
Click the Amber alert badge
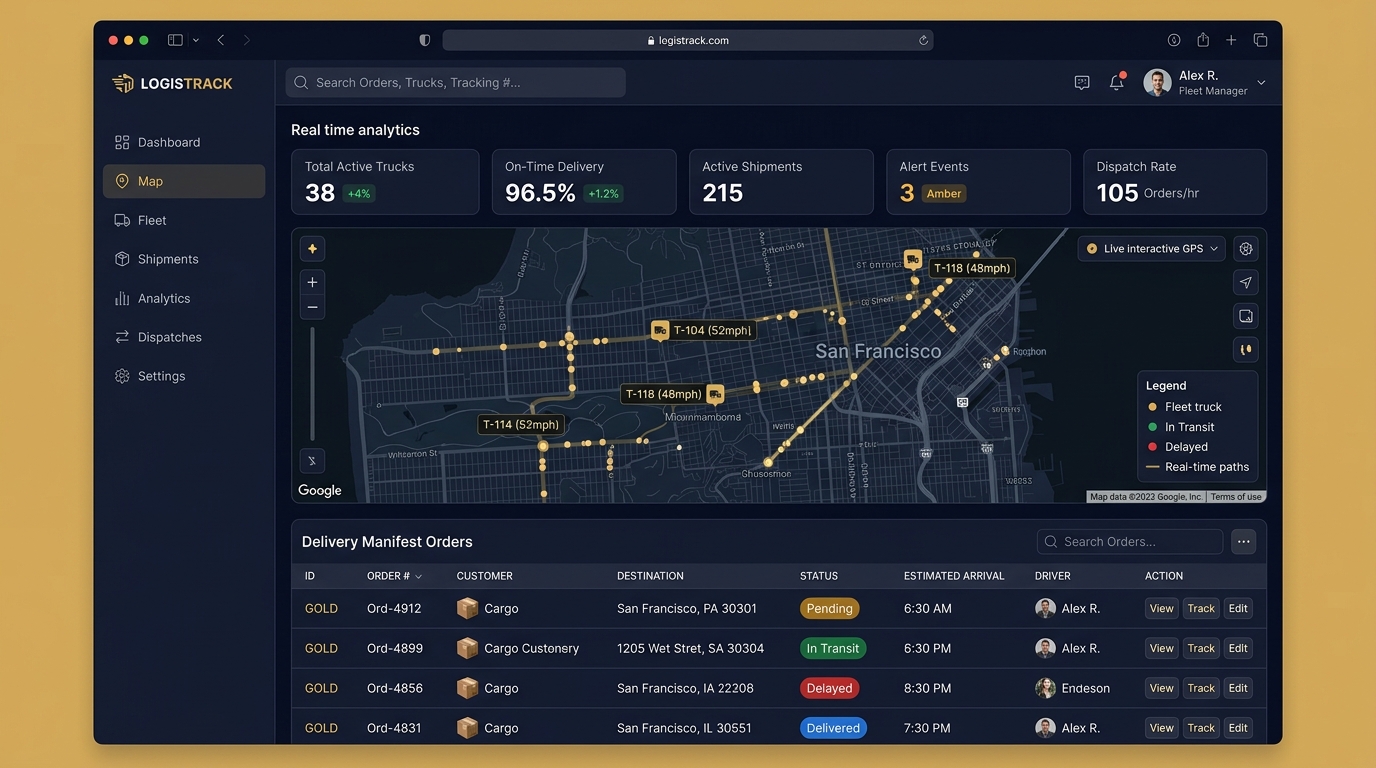pyautogui.click(x=943, y=194)
